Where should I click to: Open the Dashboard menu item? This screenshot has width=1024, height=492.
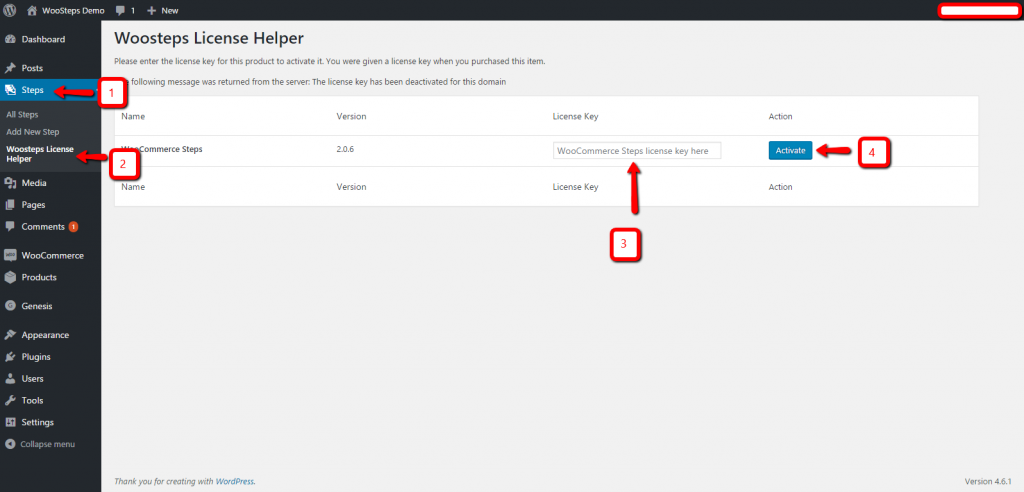pyautogui.click(x=43, y=39)
